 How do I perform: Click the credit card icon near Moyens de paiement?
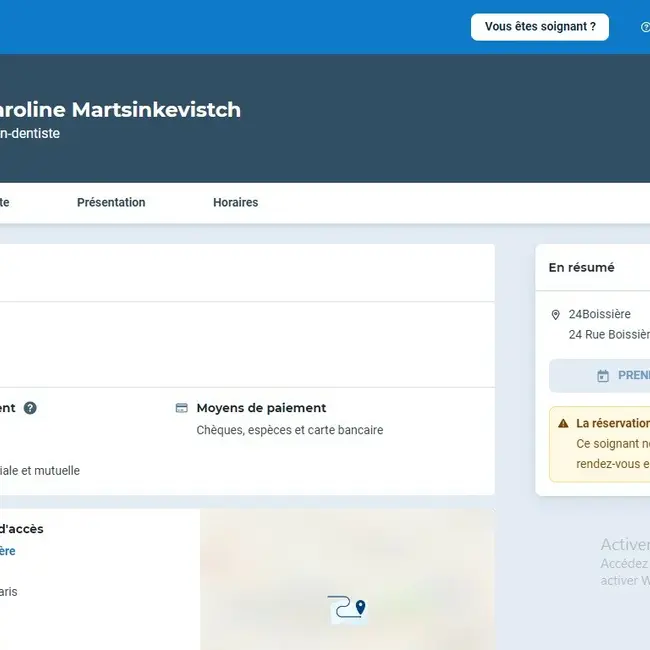pyautogui.click(x=182, y=408)
